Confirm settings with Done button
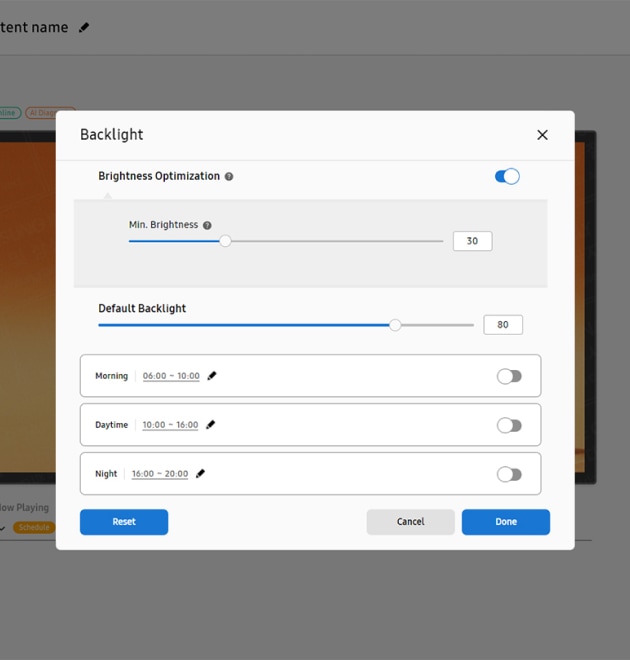 tap(505, 522)
